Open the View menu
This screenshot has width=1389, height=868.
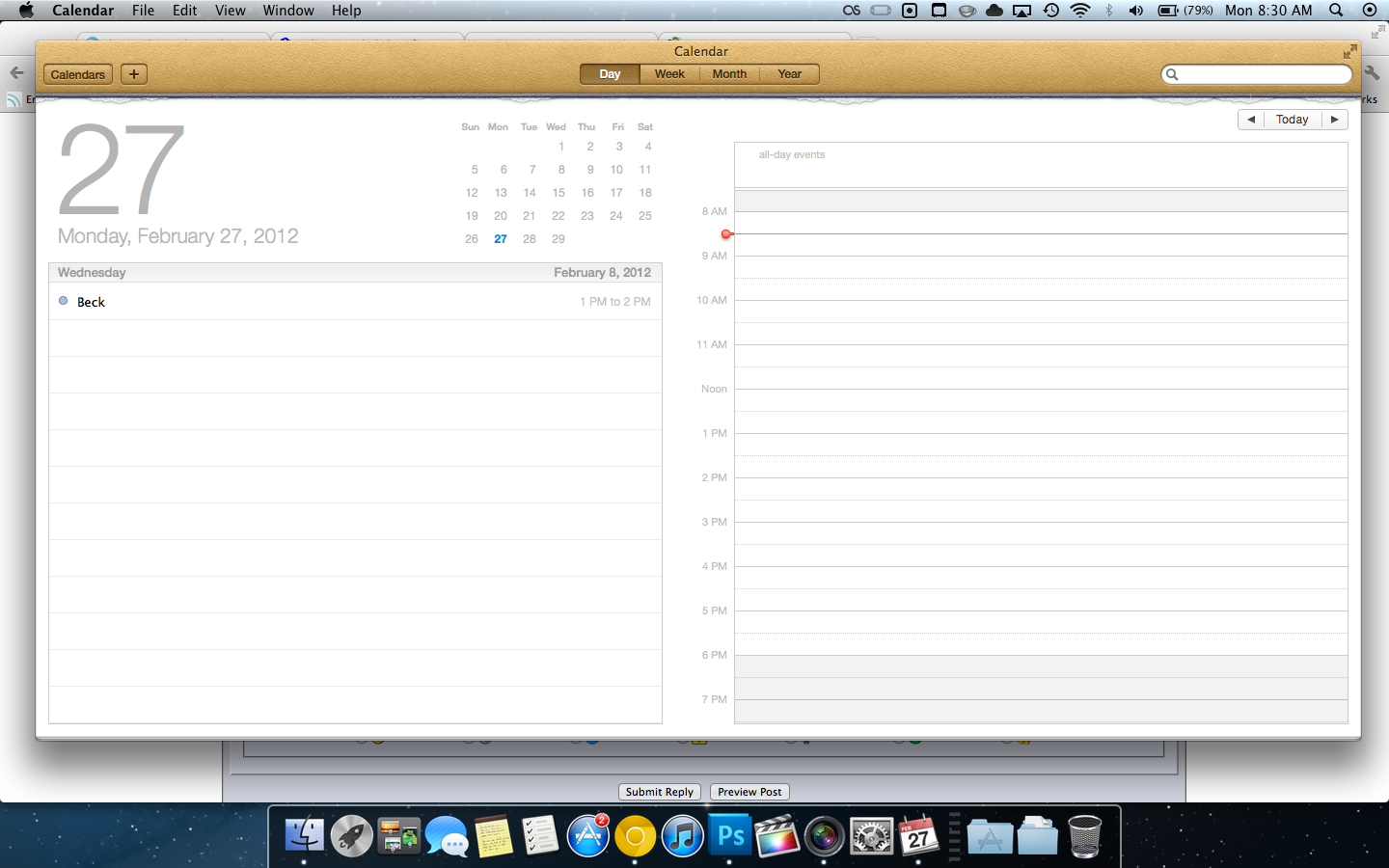[230, 10]
